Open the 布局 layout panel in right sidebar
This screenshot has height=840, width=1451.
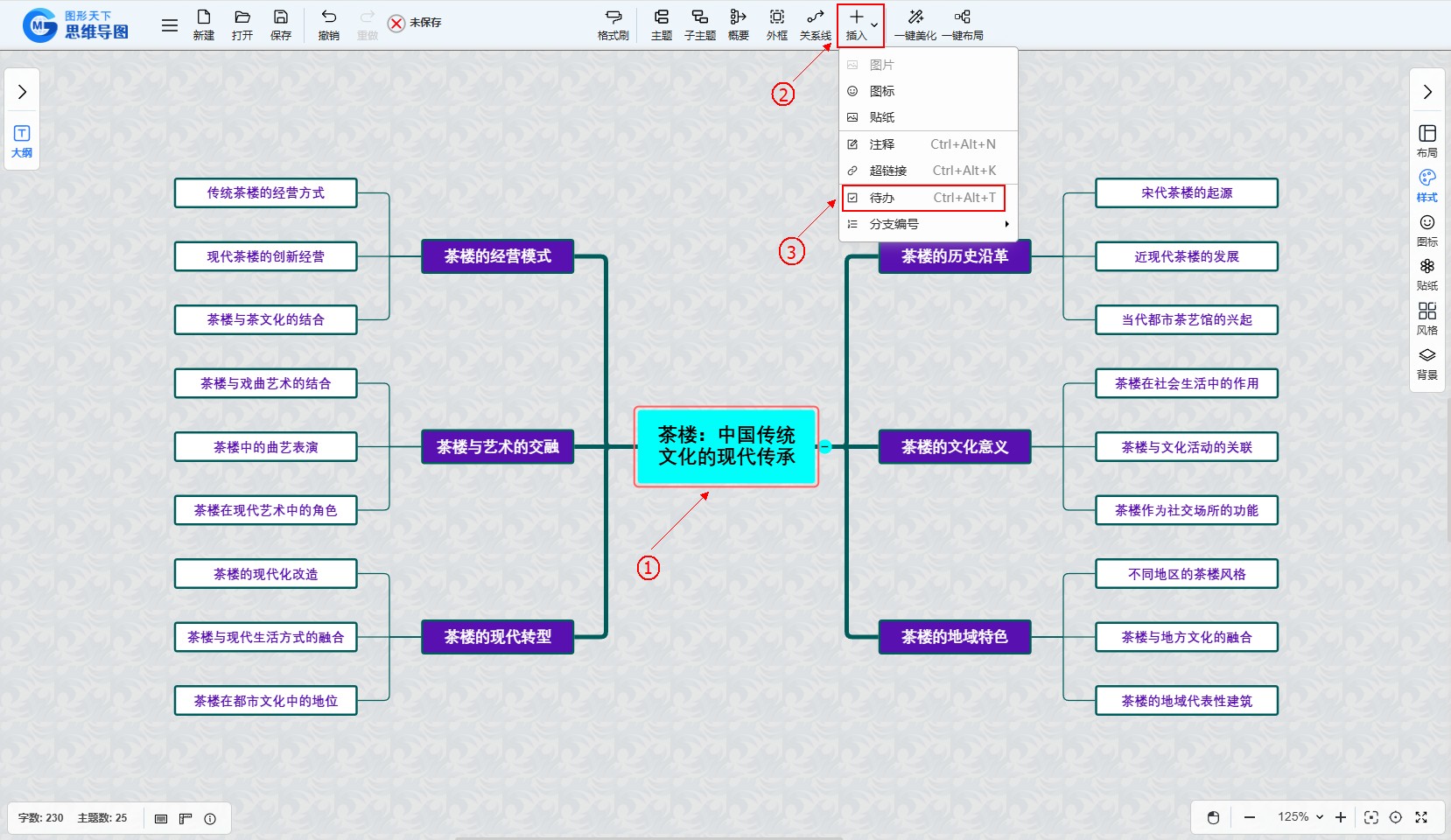click(1426, 140)
